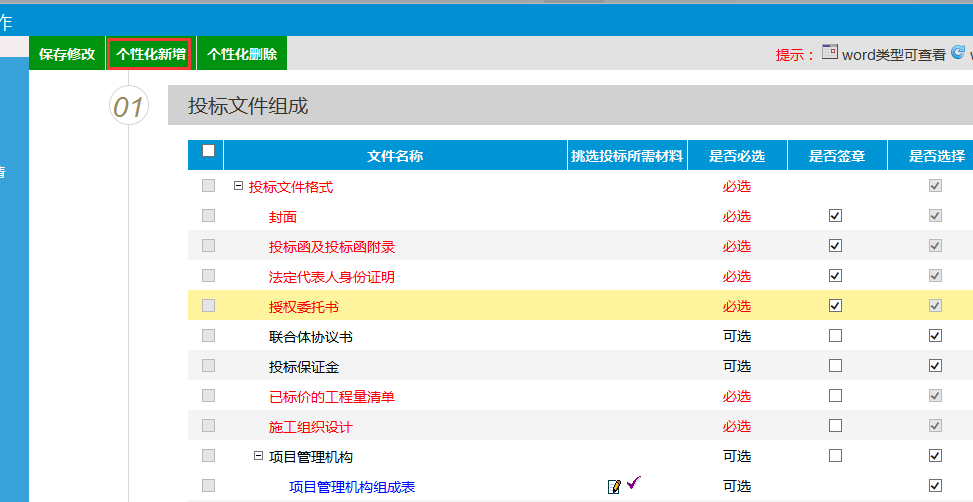Click the 个性化新增 button
Screen dimensions: 973x502
pos(151,54)
